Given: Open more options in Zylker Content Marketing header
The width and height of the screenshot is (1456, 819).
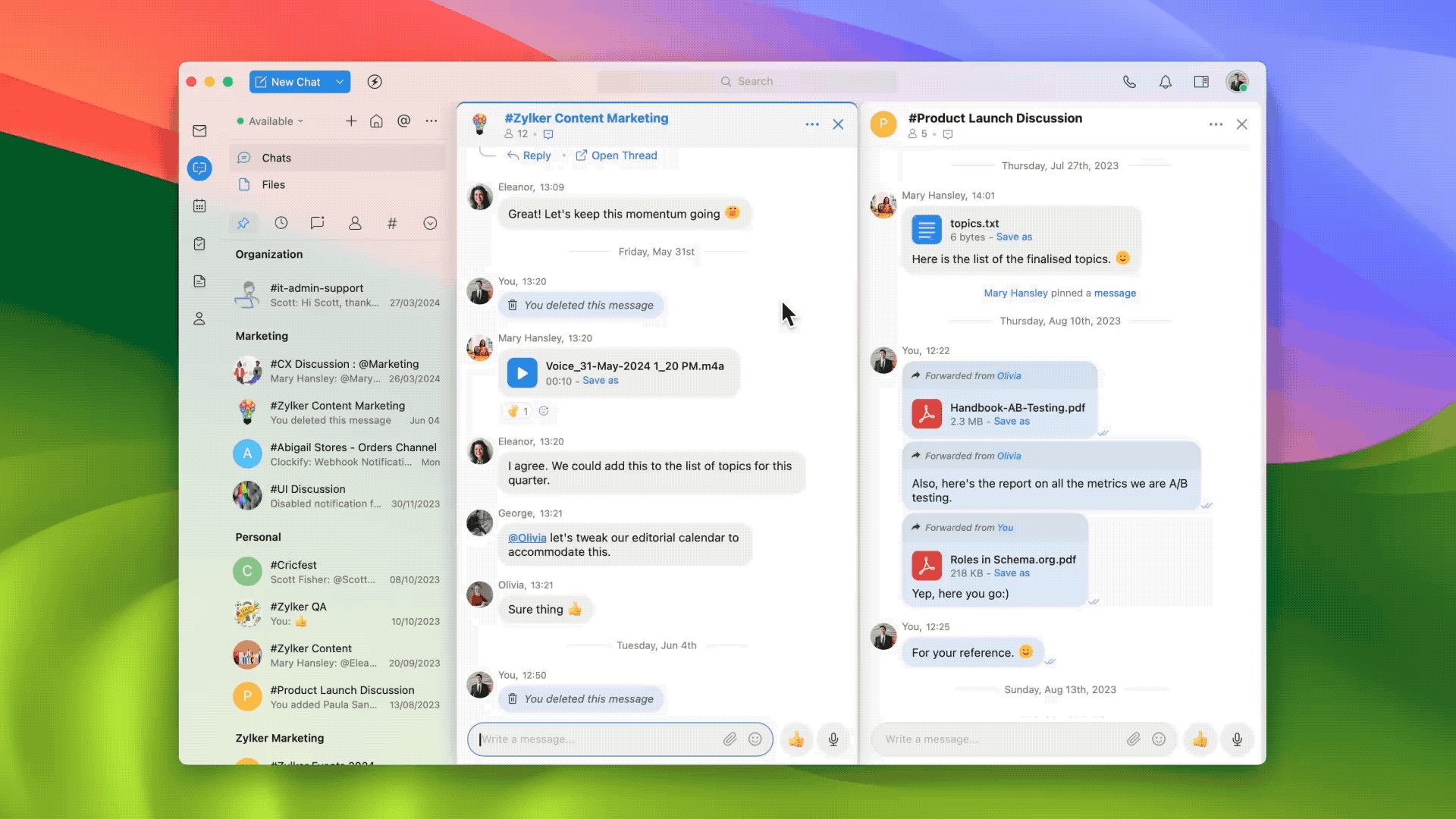Looking at the screenshot, I should coord(812,124).
